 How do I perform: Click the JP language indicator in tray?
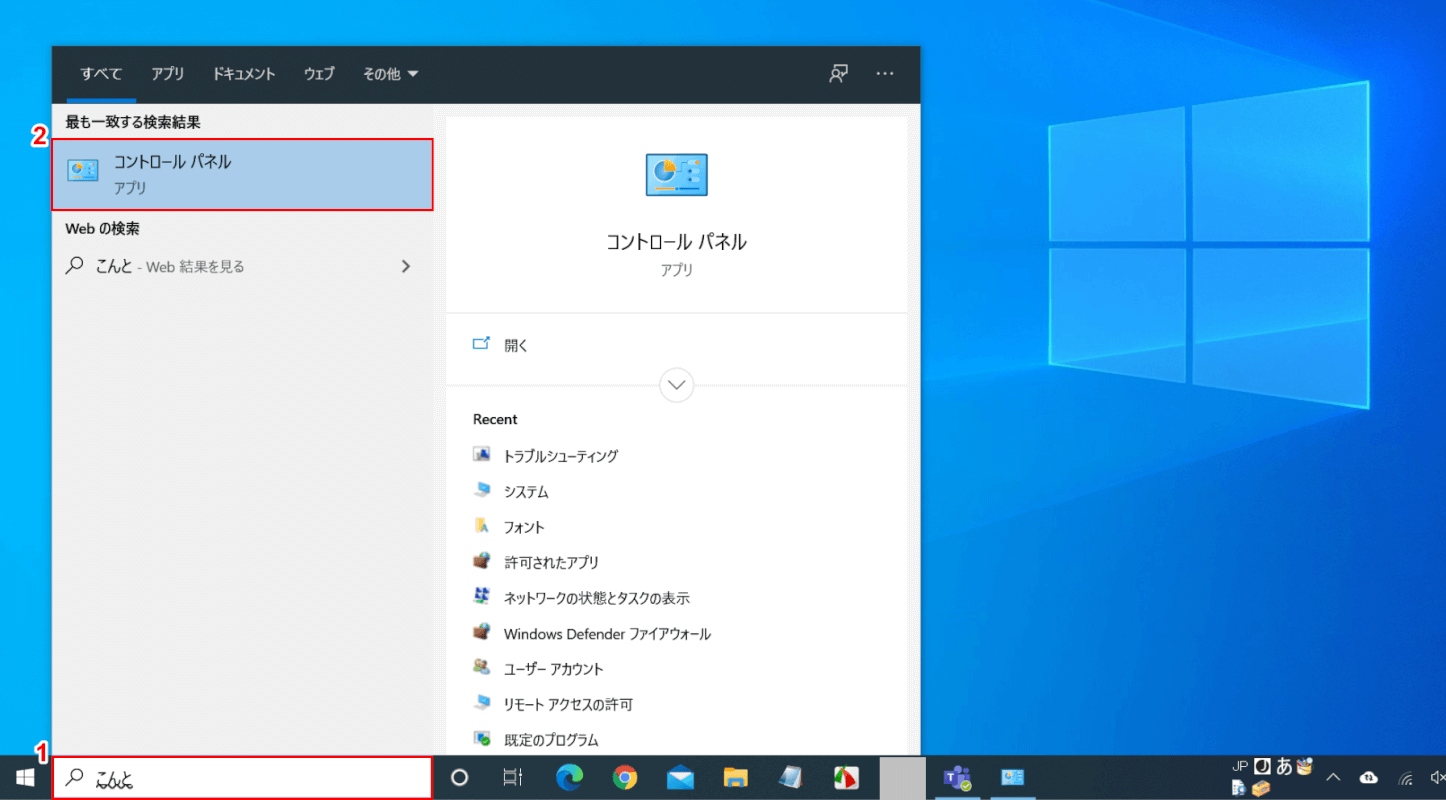click(x=1240, y=766)
